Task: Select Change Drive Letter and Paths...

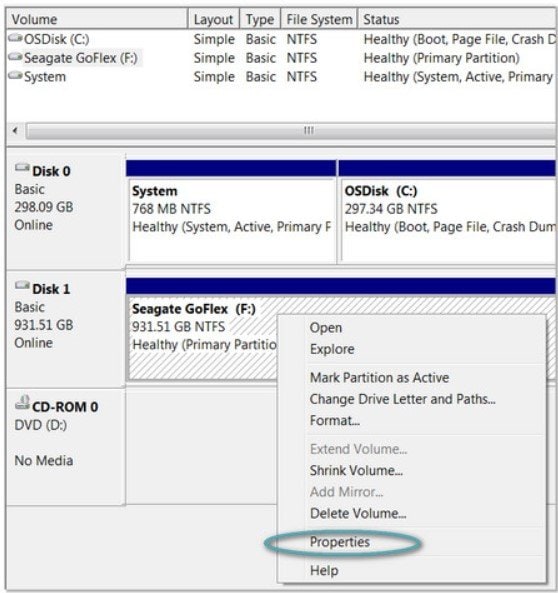Action: tap(403, 399)
